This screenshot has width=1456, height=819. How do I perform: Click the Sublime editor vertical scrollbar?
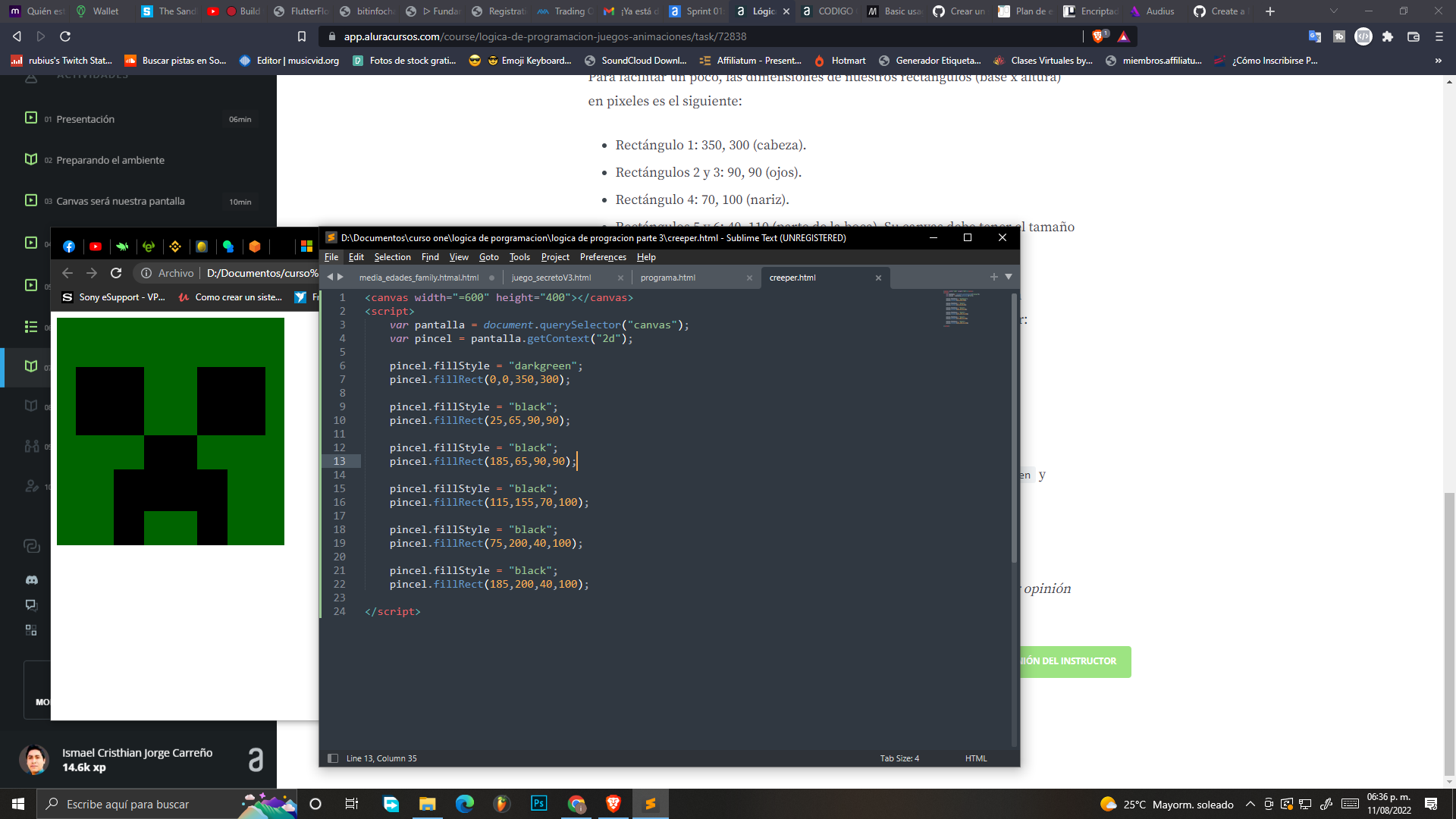point(1014,428)
